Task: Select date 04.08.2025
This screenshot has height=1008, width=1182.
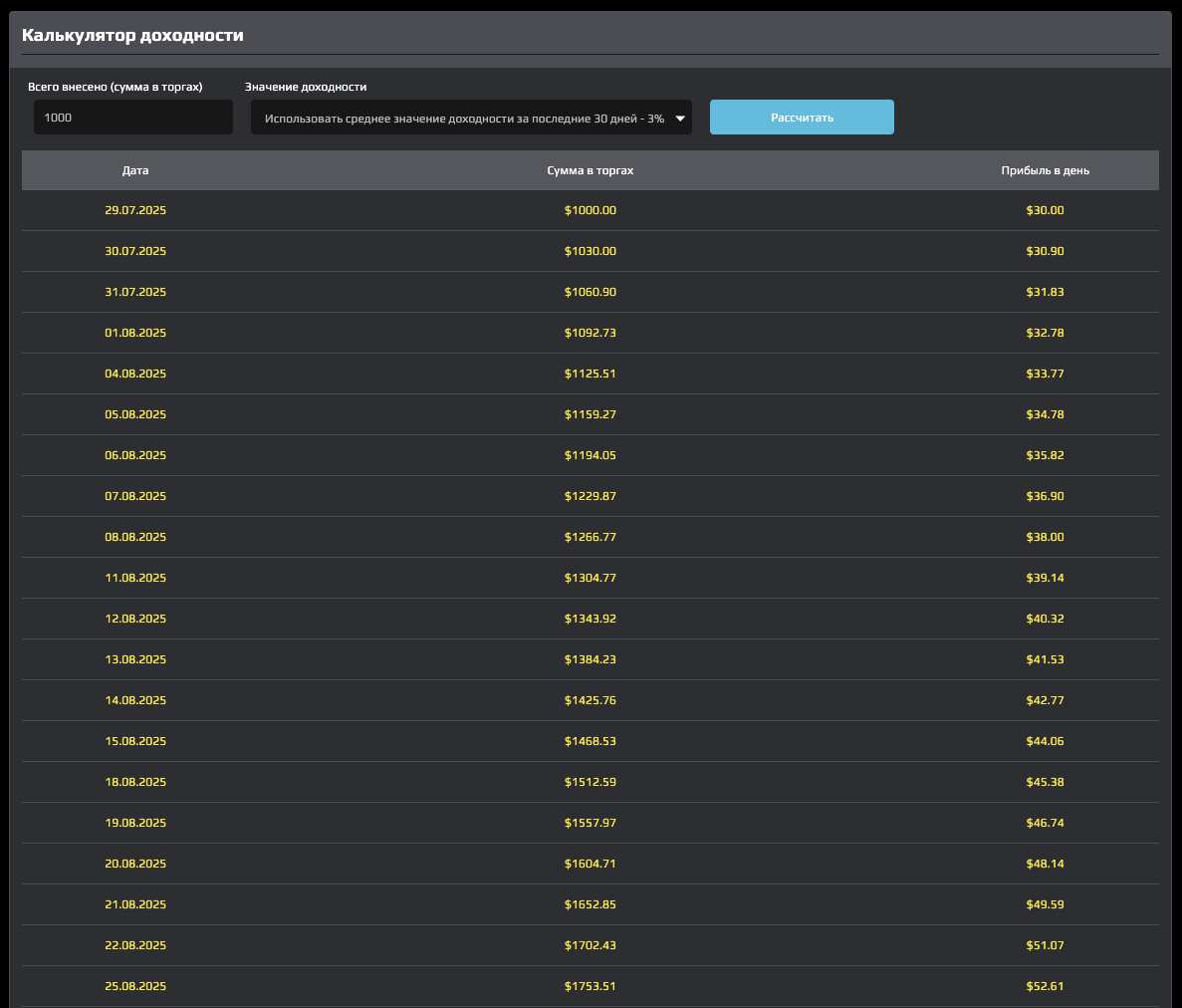Action: point(135,374)
